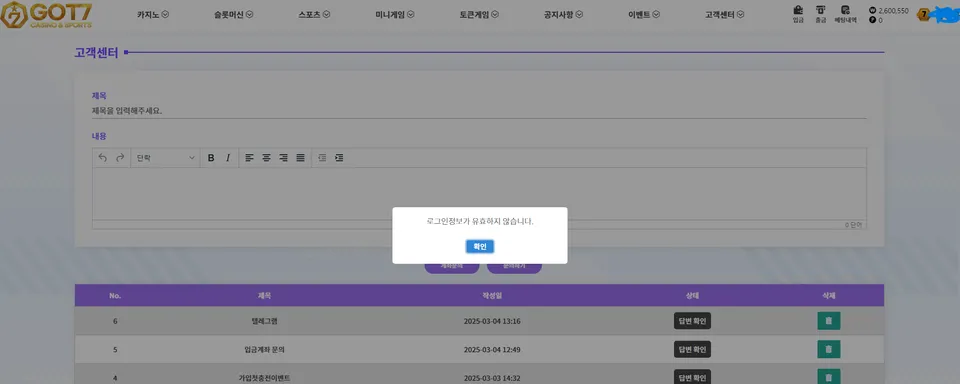The image size is (960, 384).
Task: Click the 0 단어 word count
Action: (x=853, y=225)
